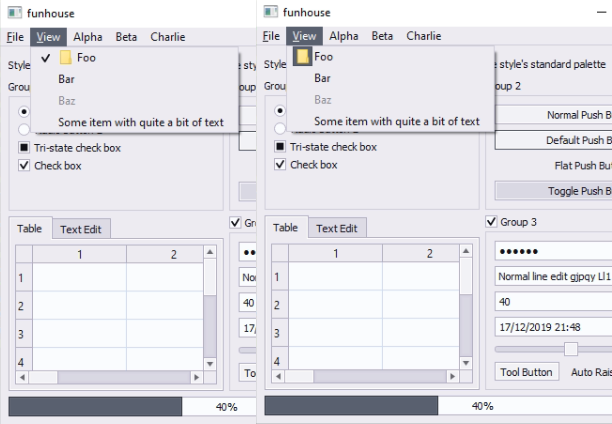Click scroll down arrow of left window table
Screen dimensions: 612x424
(210, 364)
